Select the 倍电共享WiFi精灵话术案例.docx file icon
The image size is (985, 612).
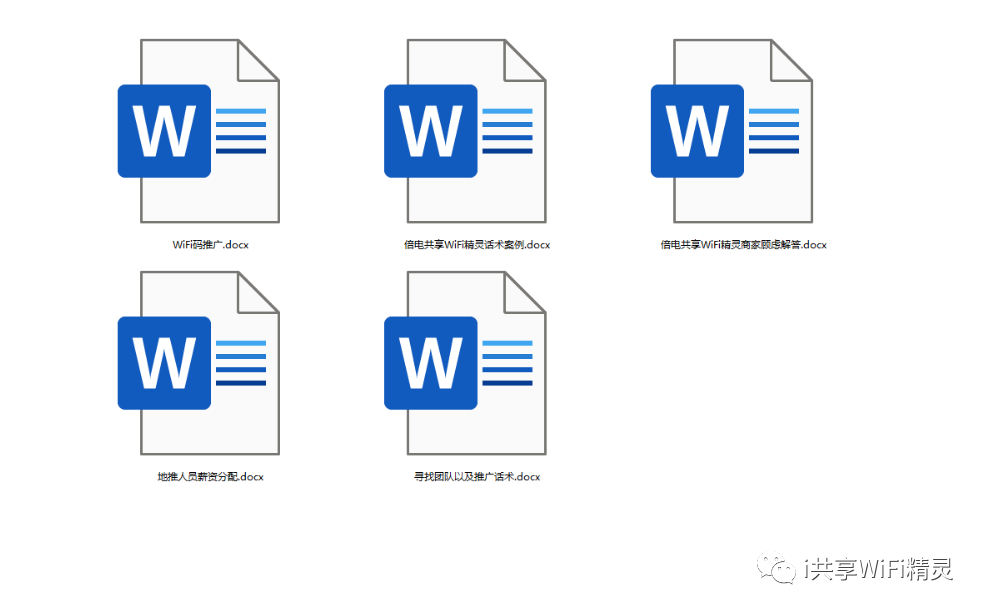[465, 131]
